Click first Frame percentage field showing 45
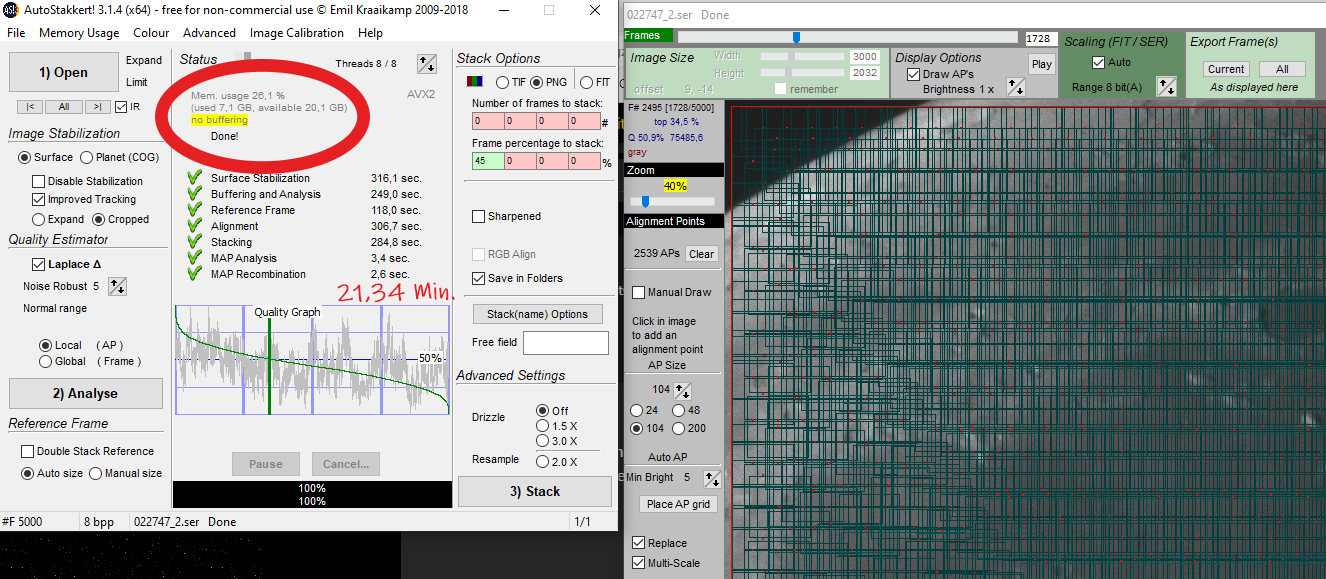Viewport: 1326px width, 579px height. [x=488, y=161]
